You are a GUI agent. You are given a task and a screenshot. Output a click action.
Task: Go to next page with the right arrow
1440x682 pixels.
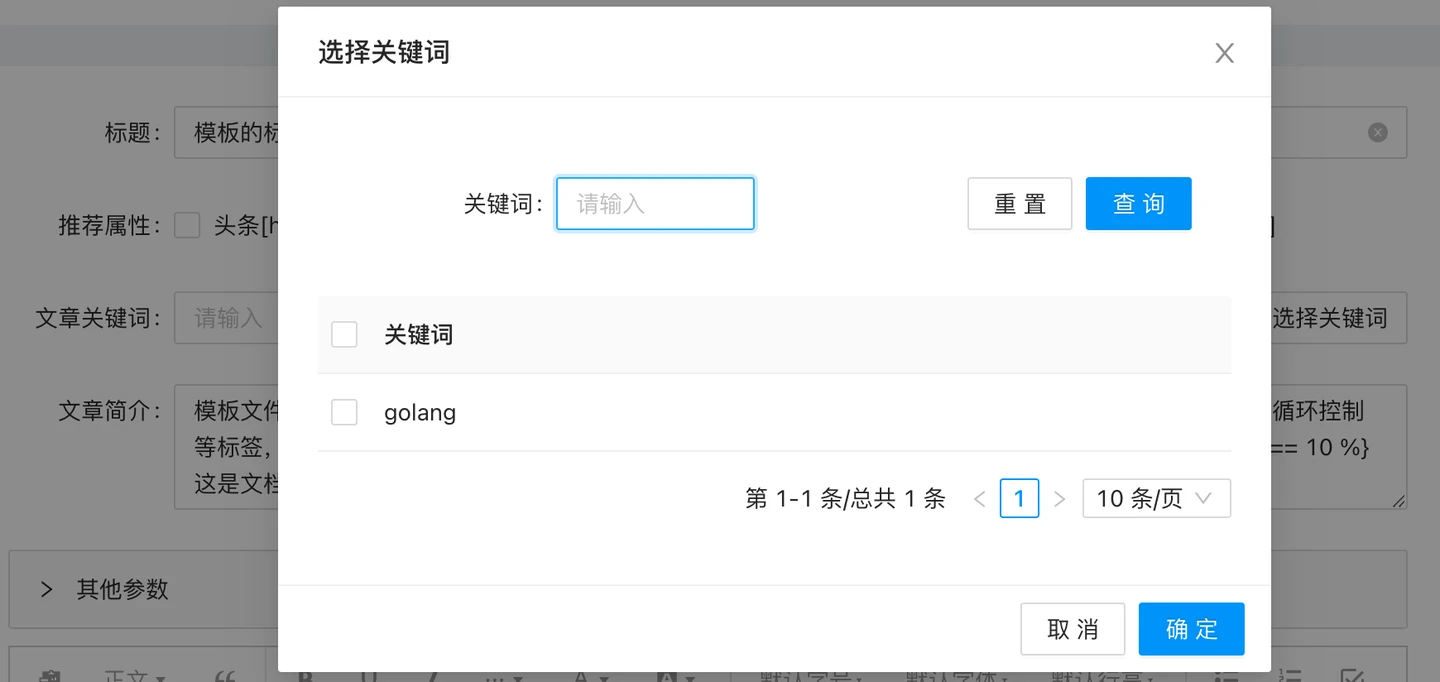click(1060, 499)
